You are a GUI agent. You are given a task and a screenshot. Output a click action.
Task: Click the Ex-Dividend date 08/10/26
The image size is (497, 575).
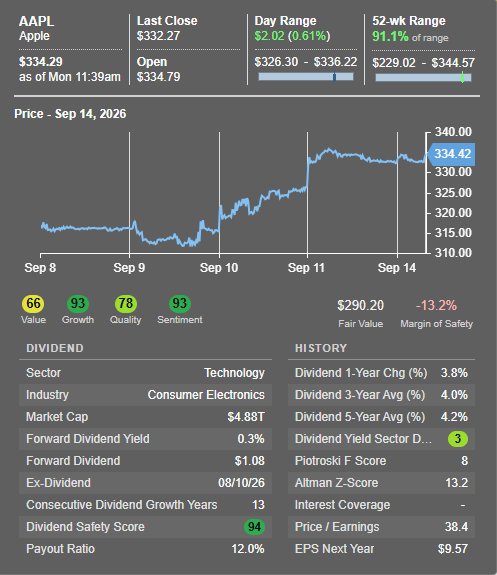click(241, 483)
